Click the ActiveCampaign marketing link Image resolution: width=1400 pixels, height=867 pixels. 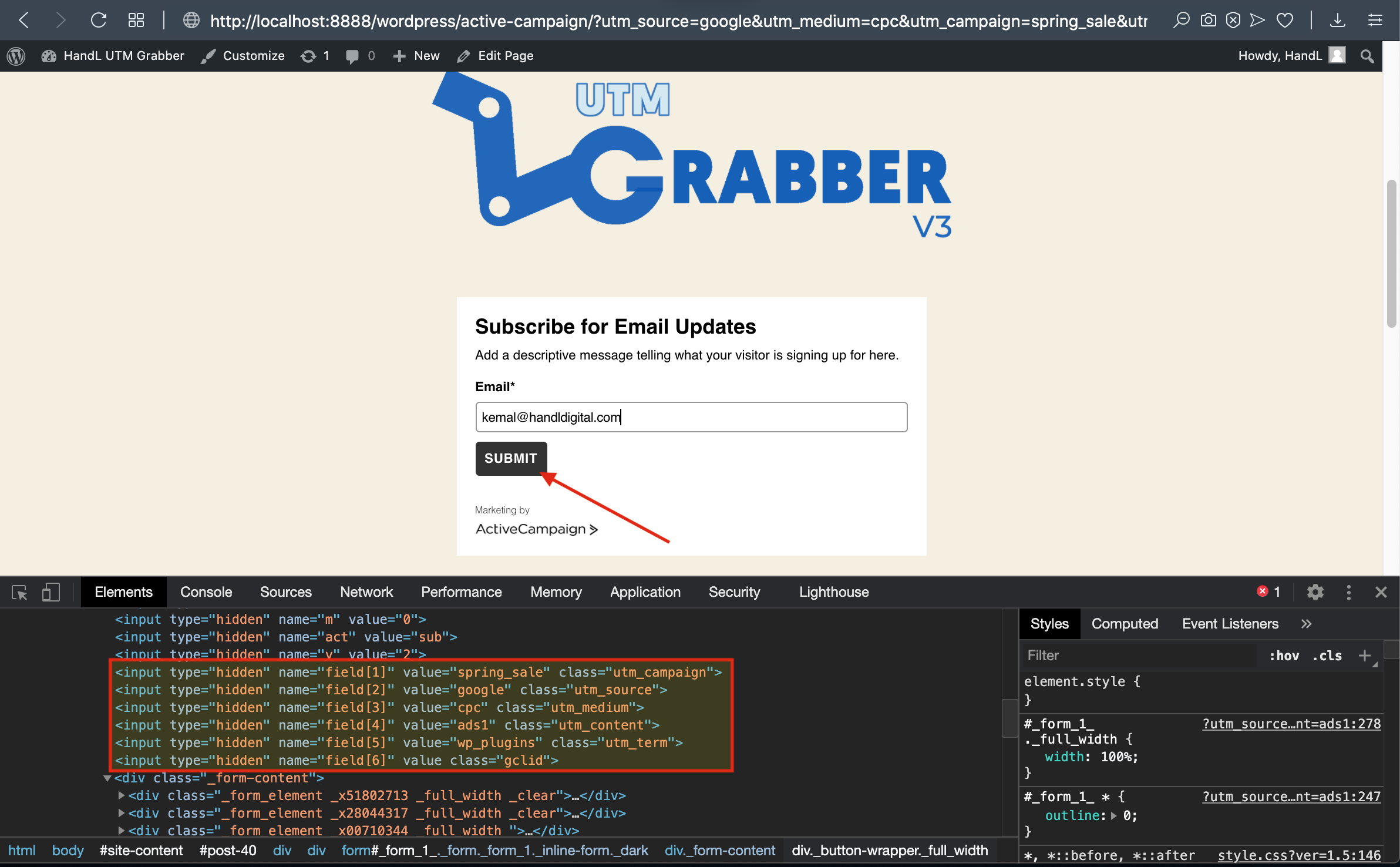(x=536, y=529)
